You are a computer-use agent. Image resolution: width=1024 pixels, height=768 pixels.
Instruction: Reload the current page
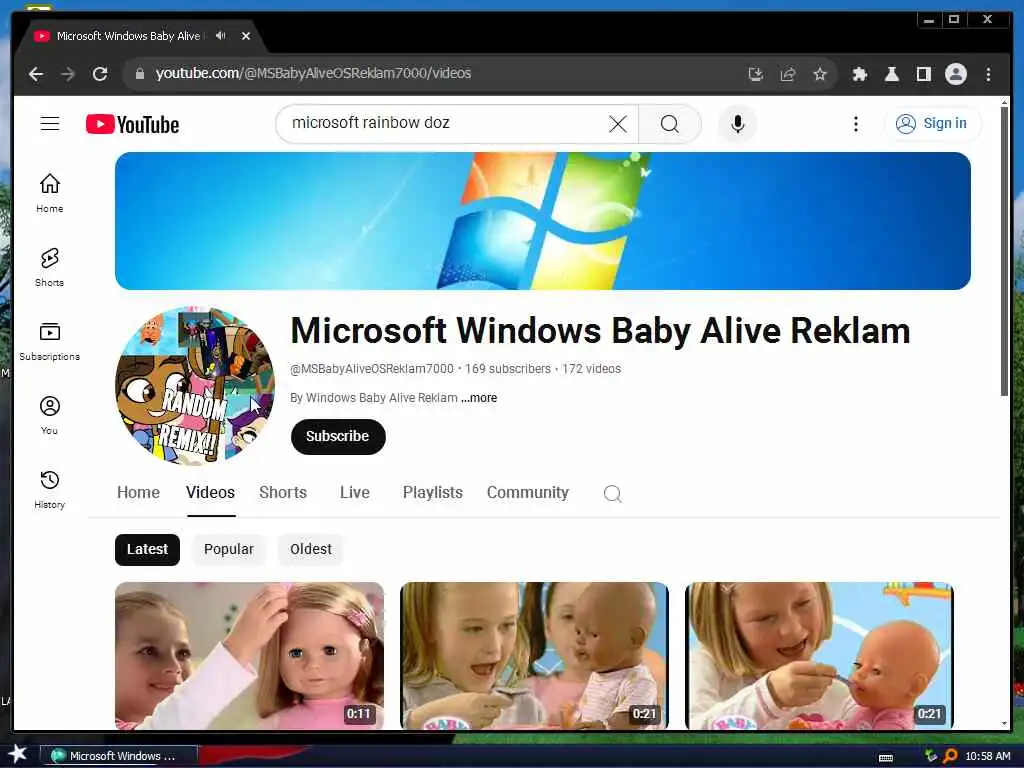click(100, 74)
